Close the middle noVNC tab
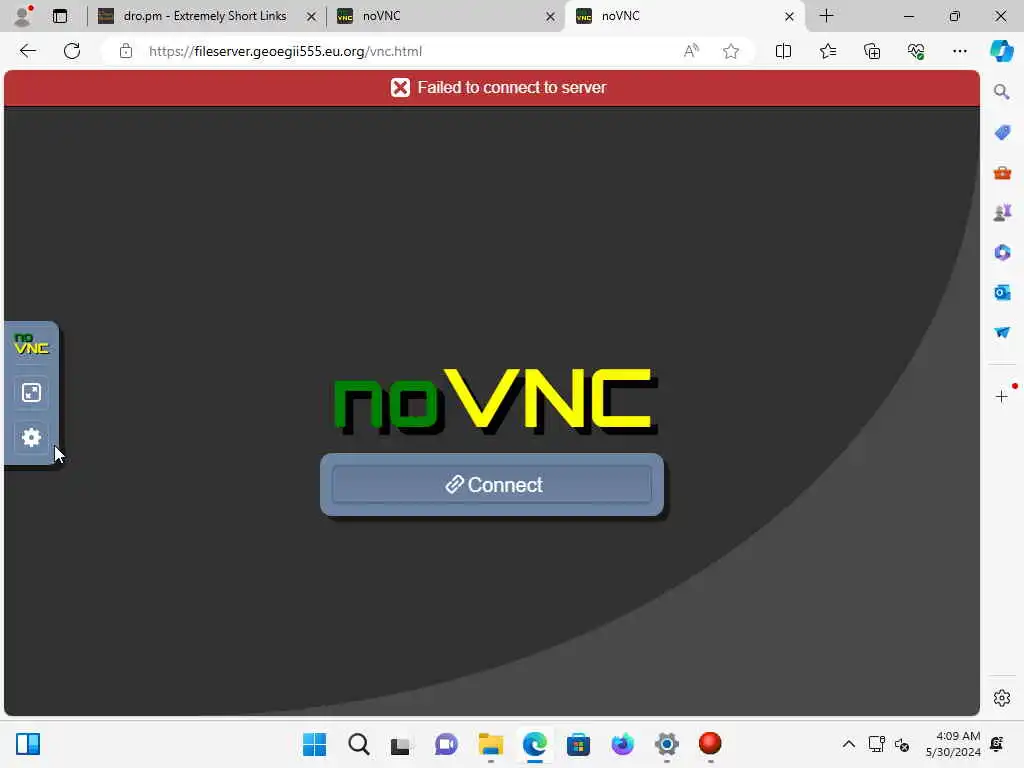The height and width of the screenshot is (768, 1024). 551,16
